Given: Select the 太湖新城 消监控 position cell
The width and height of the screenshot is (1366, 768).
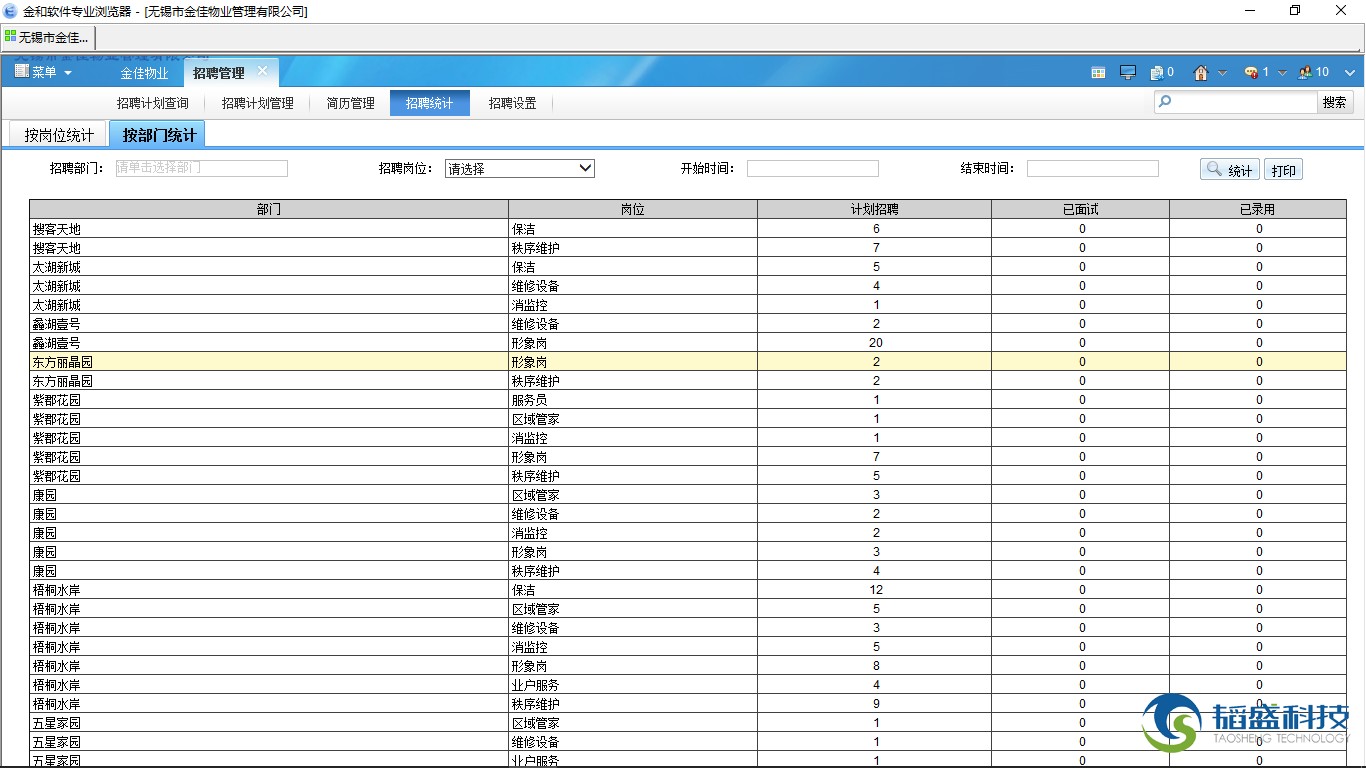Looking at the screenshot, I should click(x=633, y=305).
